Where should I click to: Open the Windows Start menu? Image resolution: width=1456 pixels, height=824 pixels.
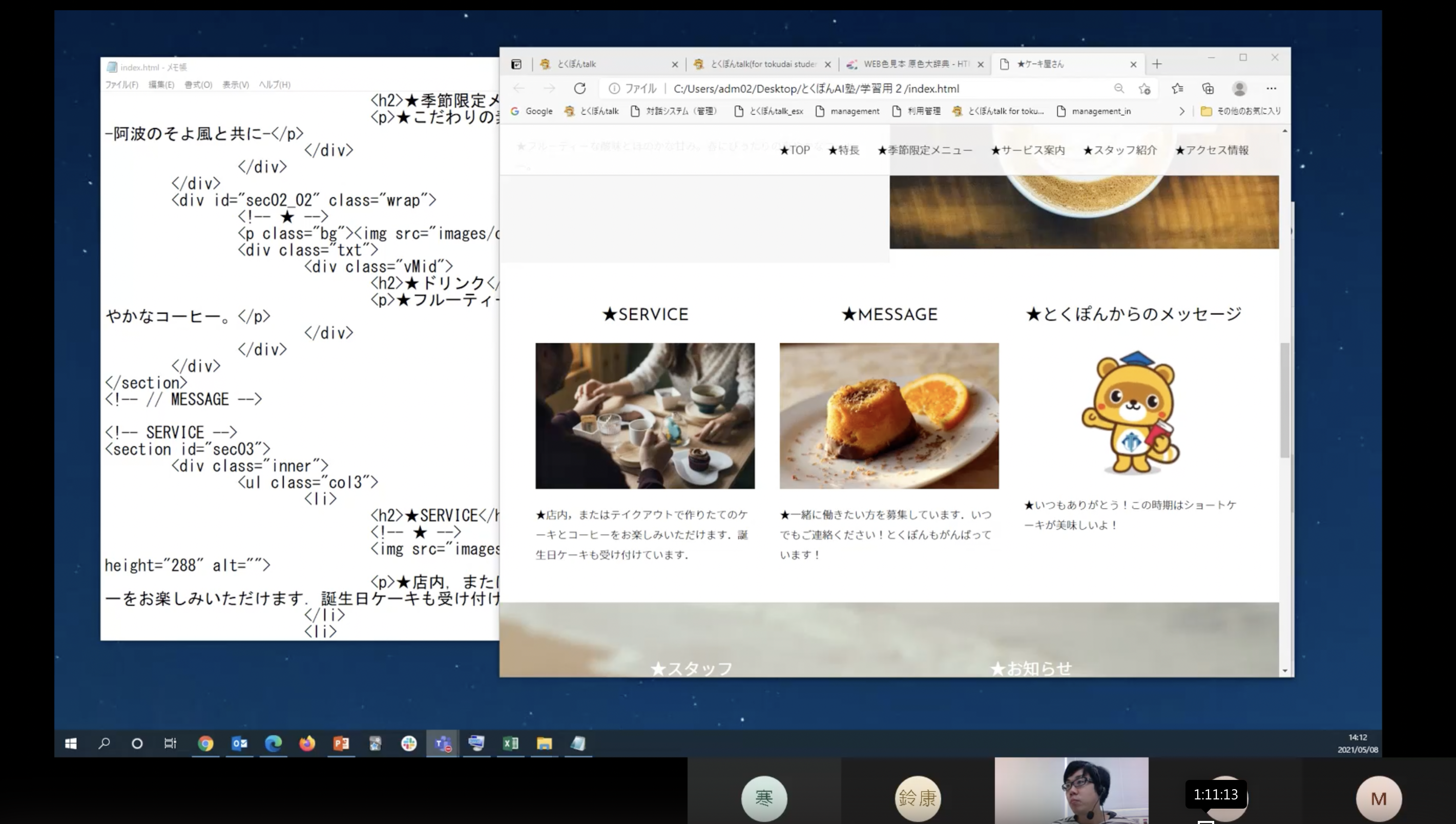pos(71,743)
